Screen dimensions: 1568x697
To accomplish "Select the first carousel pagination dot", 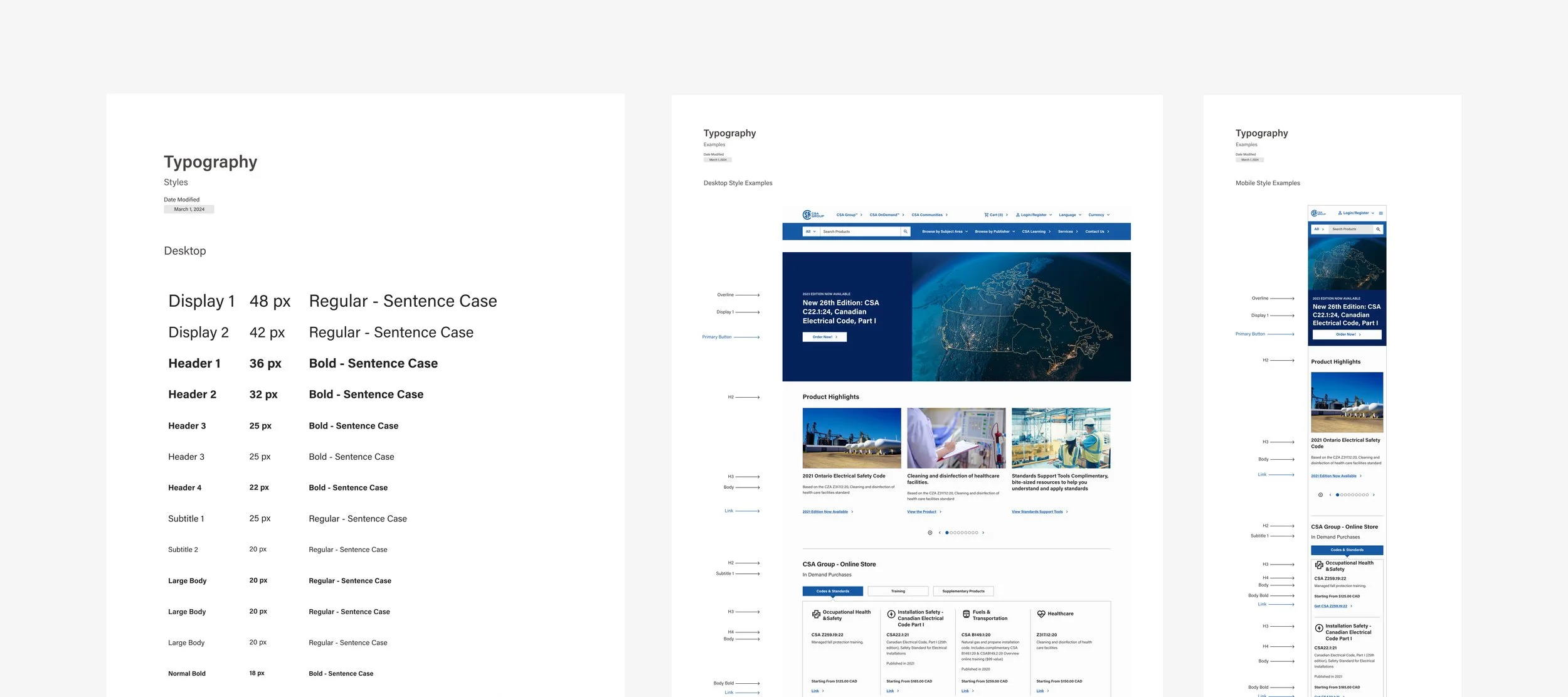I will 947,532.
